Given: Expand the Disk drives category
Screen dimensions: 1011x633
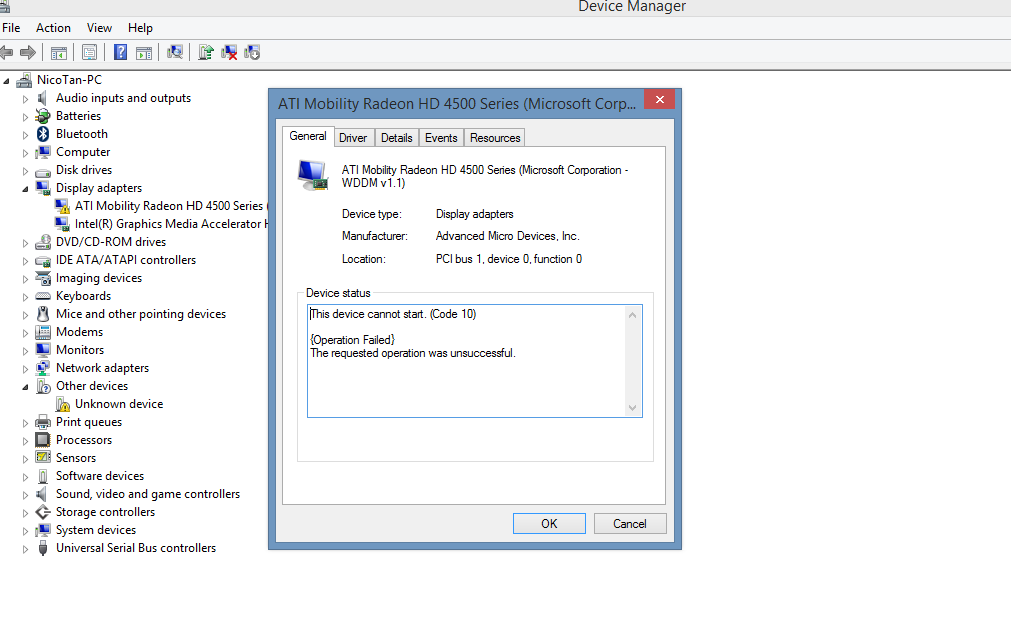Looking at the screenshot, I should (x=25, y=171).
